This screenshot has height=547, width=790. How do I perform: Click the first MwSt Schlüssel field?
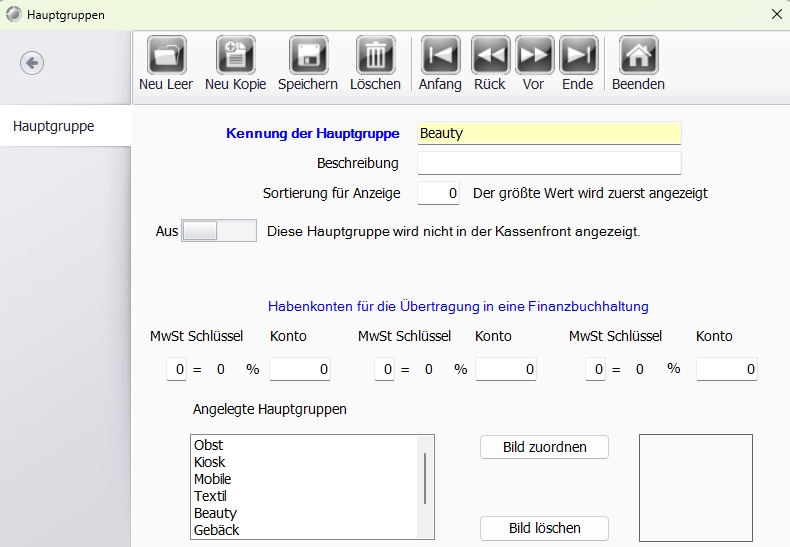pyautogui.click(x=176, y=369)
